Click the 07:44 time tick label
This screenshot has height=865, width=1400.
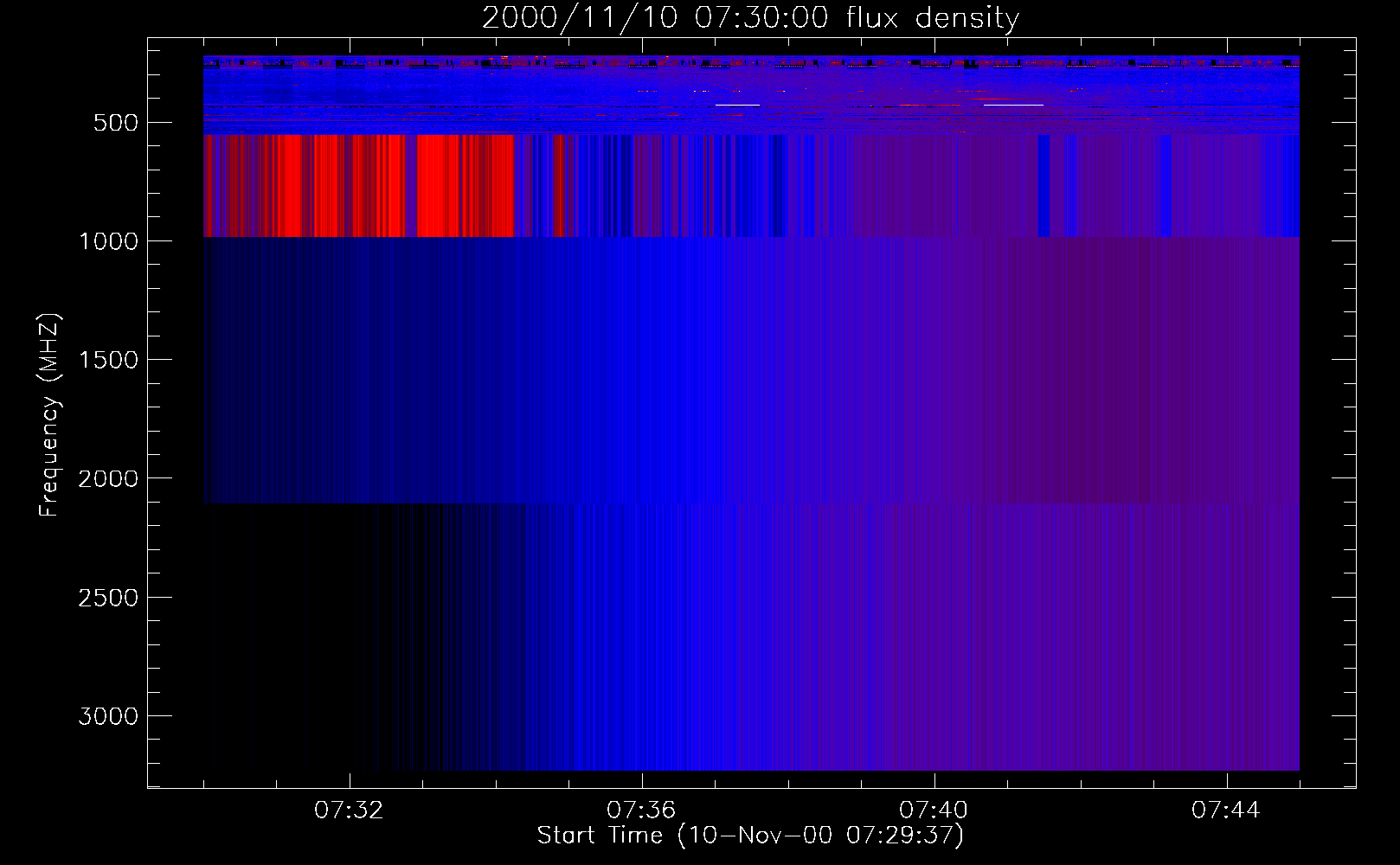click(1226, 811)
